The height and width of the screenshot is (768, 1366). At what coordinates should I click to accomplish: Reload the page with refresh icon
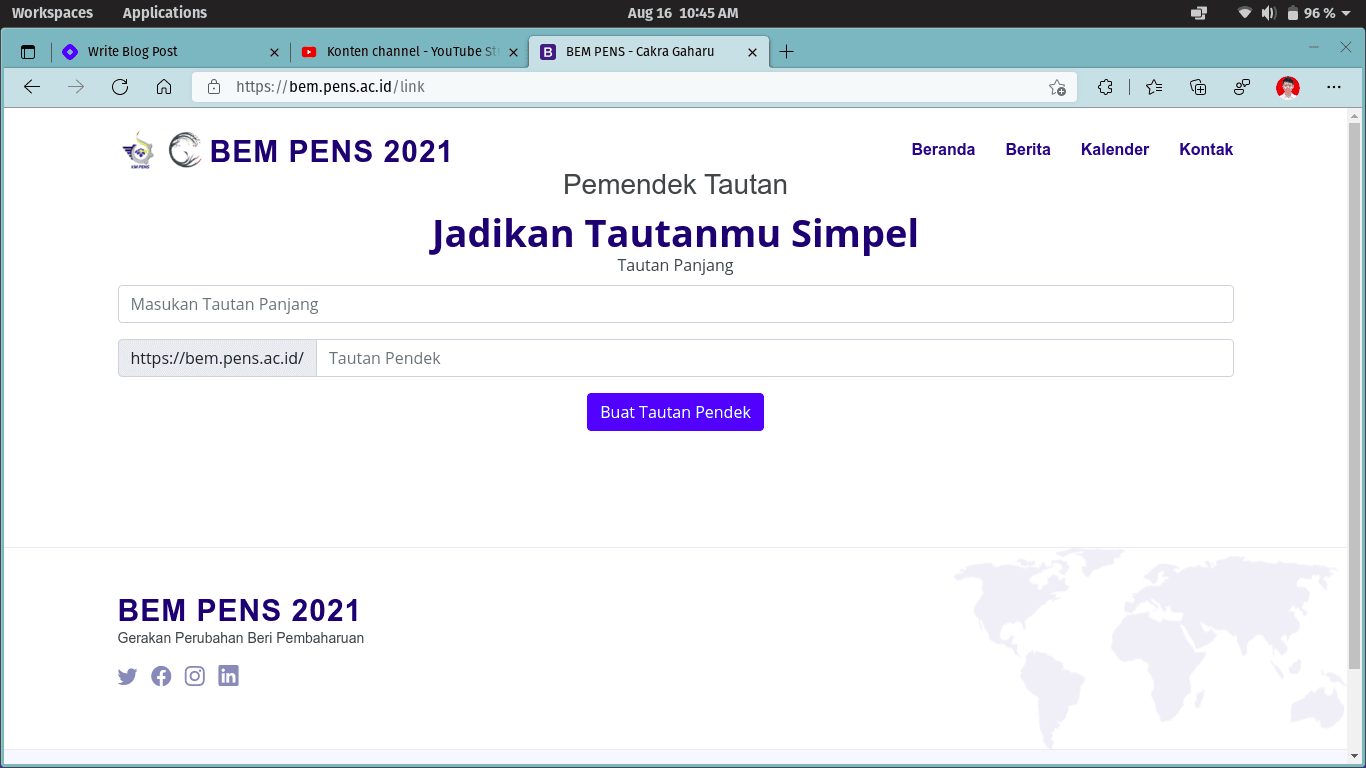click(x=120, y=87)
